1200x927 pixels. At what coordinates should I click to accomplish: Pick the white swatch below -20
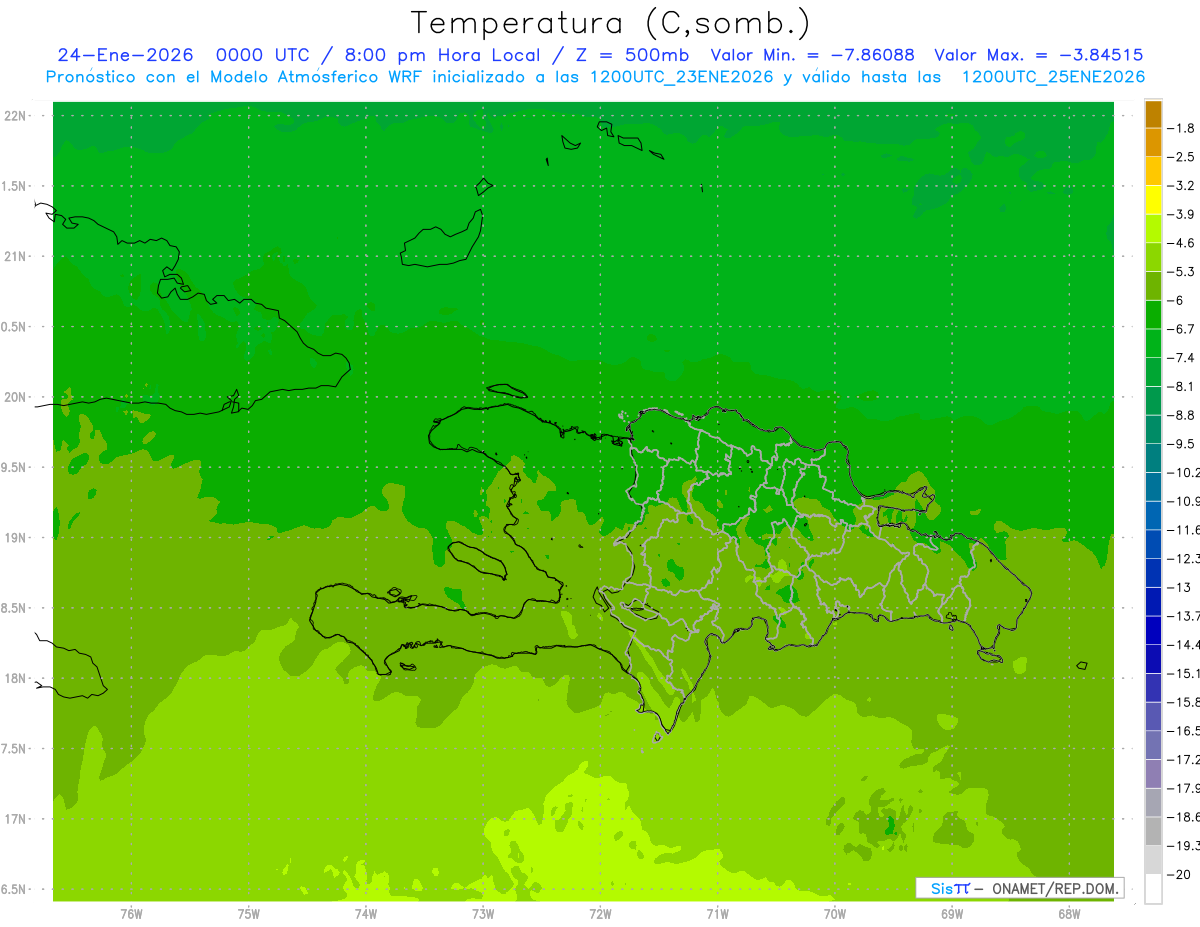1153,888
